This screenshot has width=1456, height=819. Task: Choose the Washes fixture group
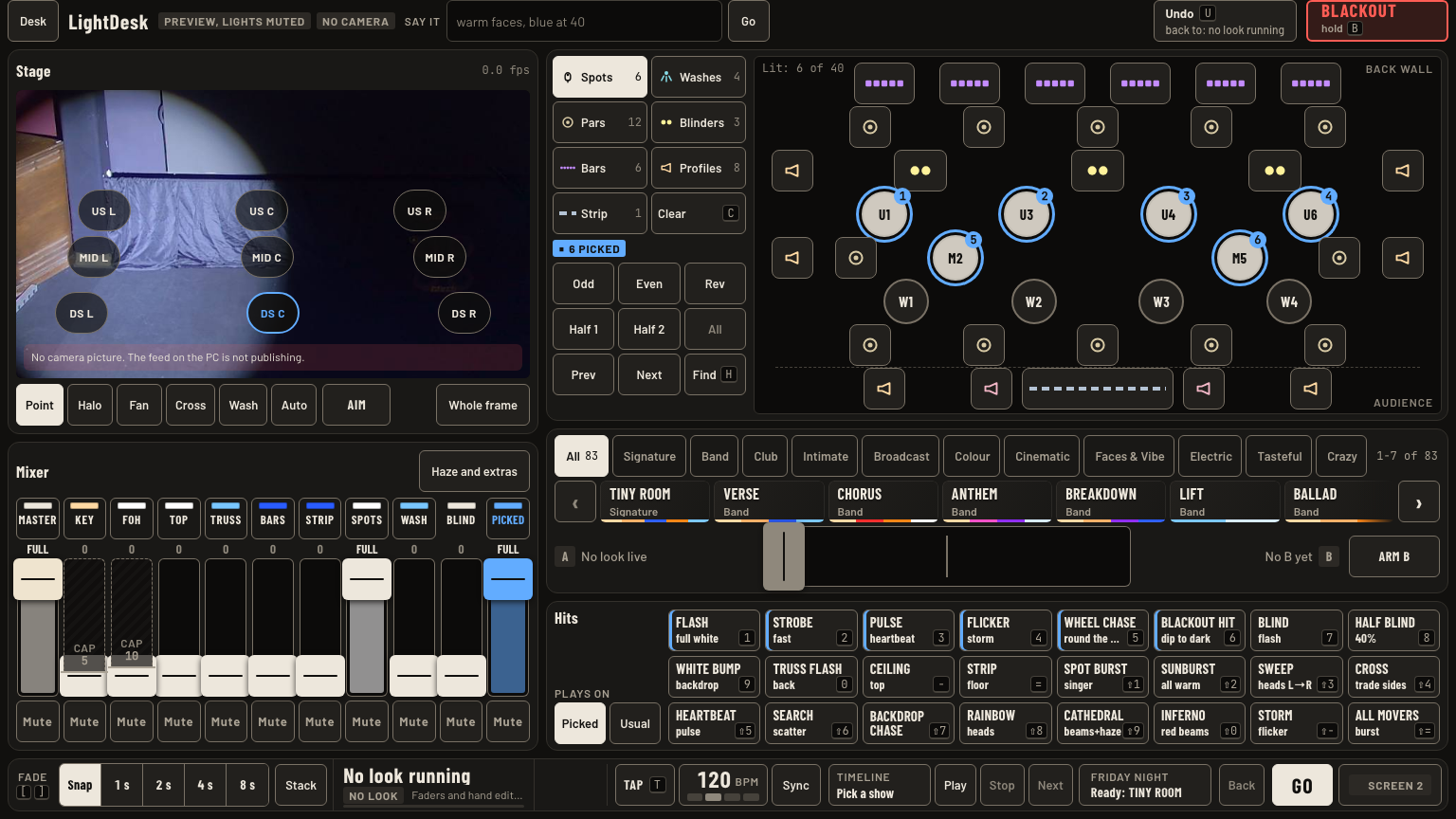click(x=699, y=77)
